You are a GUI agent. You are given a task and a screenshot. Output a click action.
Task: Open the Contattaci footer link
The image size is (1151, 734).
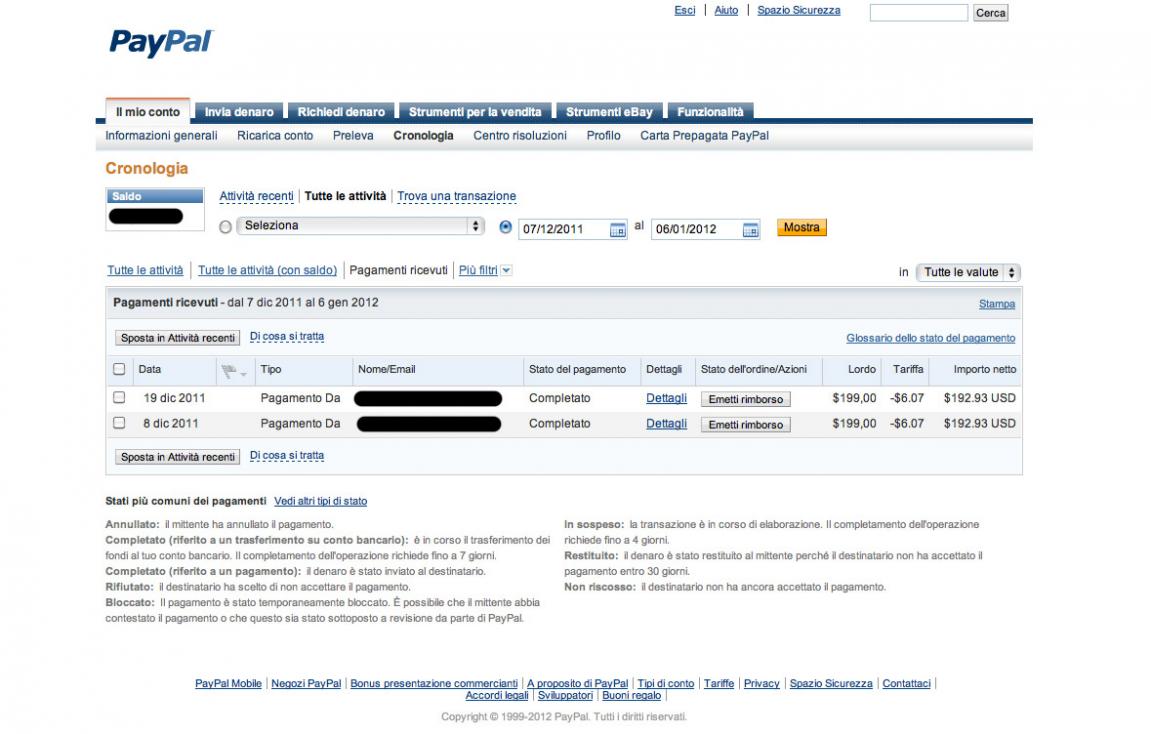click(x=906, y=683)
